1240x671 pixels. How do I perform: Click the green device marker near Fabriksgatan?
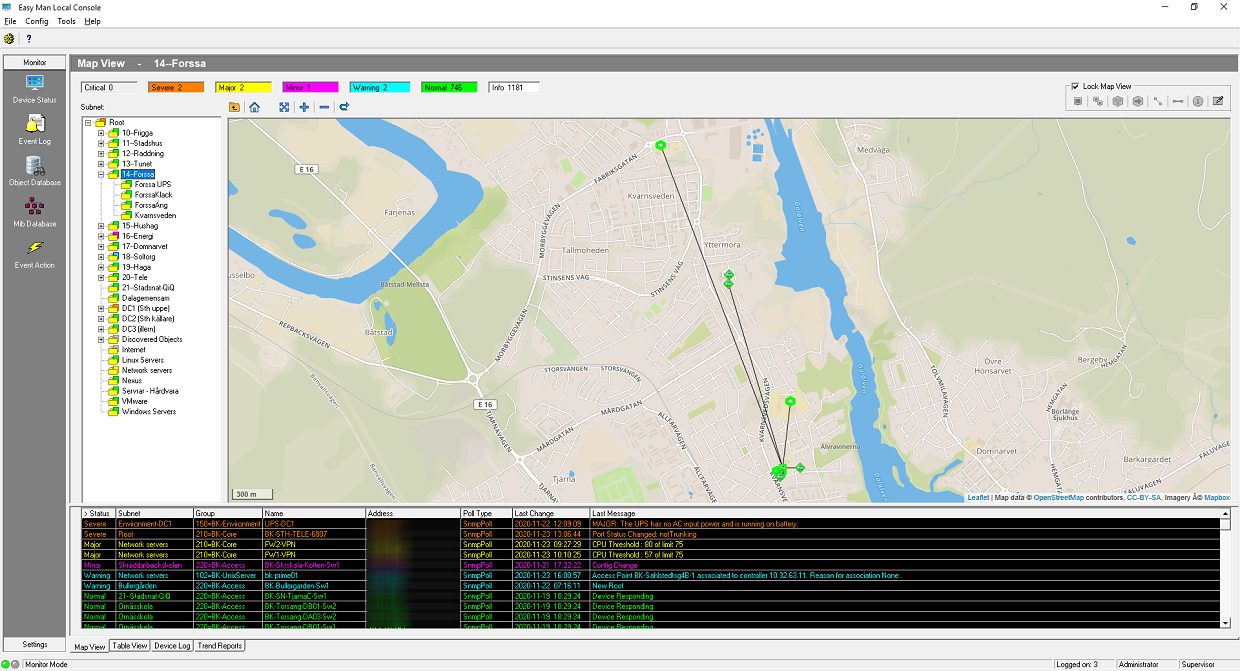(660, 146)
